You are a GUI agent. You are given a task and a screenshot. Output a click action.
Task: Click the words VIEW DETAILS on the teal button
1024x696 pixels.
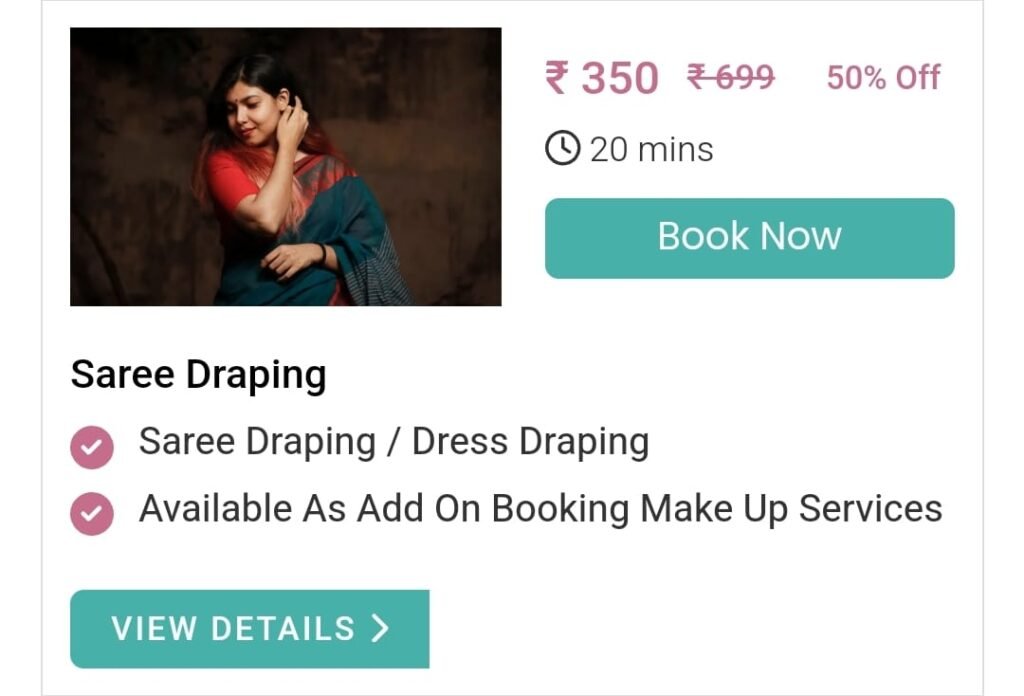coord(233,629)
